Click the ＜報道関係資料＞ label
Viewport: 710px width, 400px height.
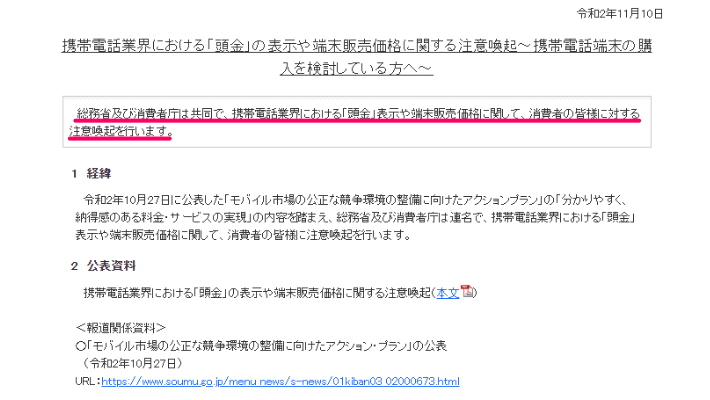point(120,328)
